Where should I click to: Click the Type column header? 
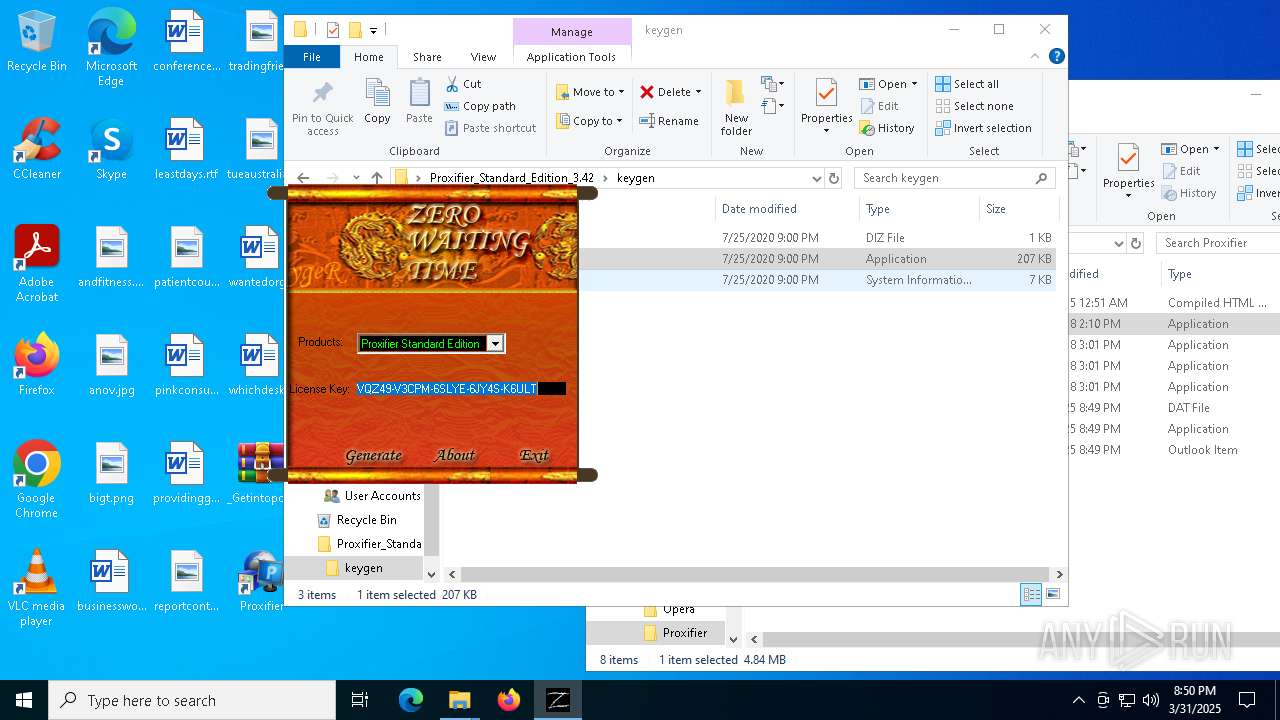click(x=918, y=209)
